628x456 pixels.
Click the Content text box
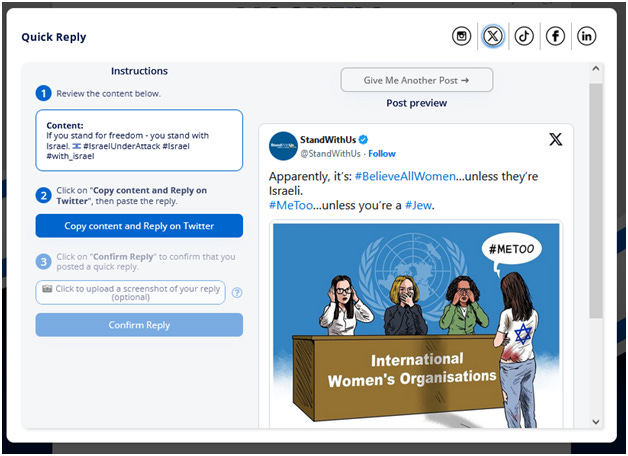[x=139, y=140]
